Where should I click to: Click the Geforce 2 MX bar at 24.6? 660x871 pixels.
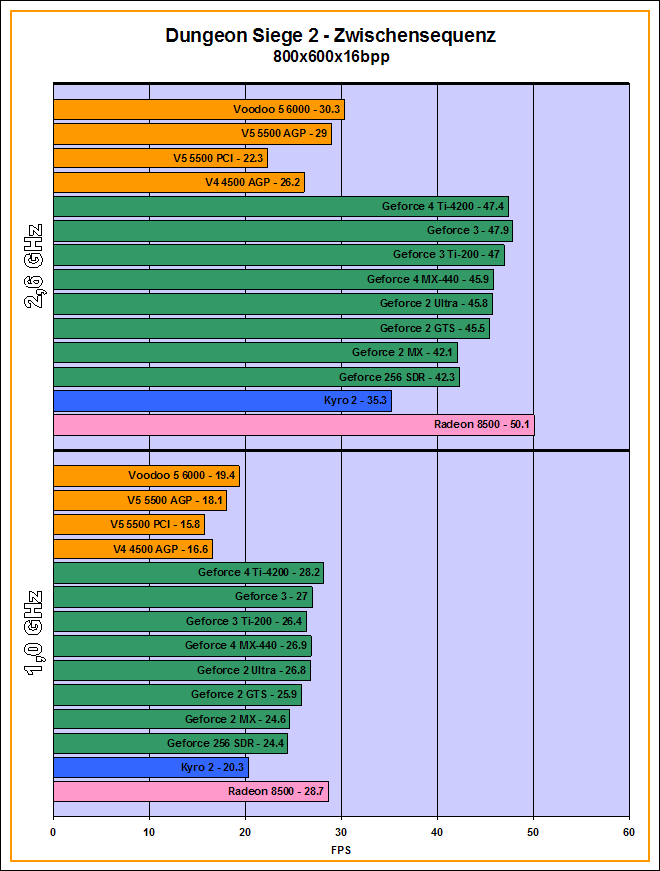tap(171, 719)
